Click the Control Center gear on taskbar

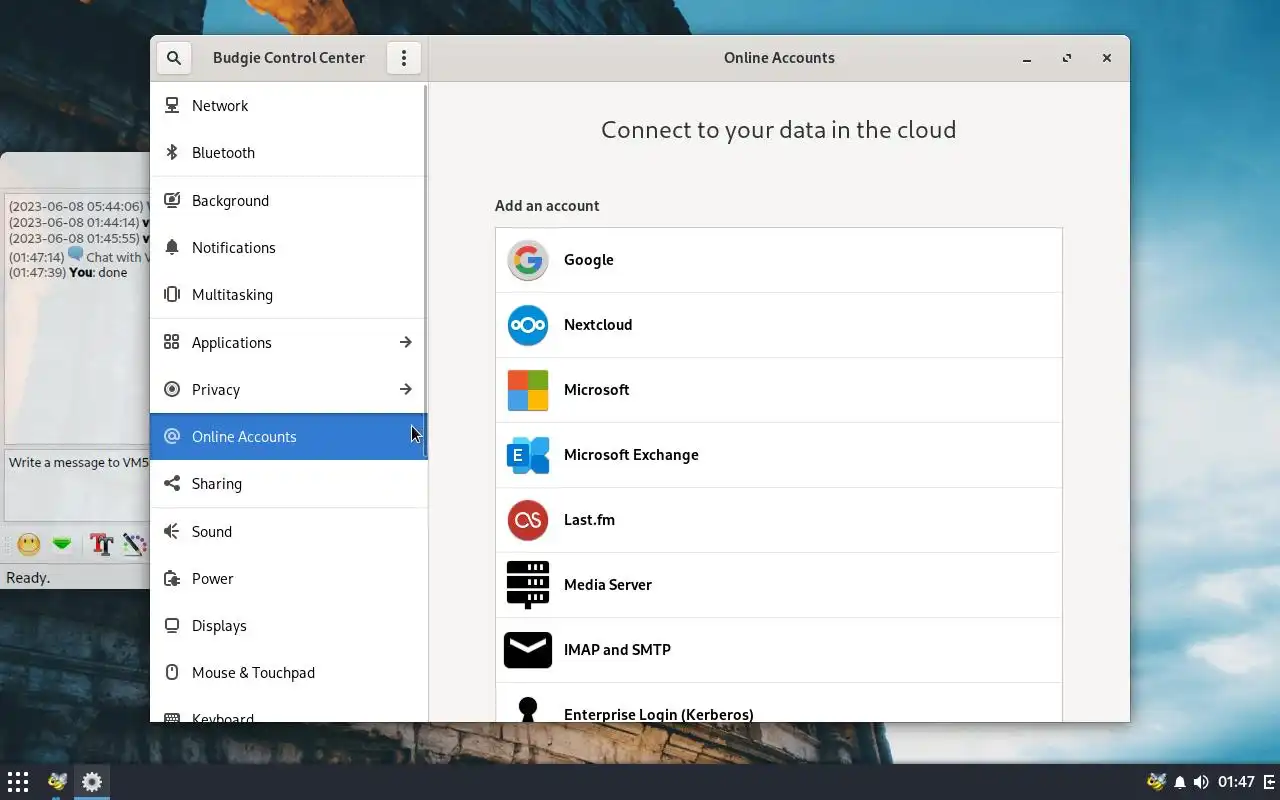(92, 782)
